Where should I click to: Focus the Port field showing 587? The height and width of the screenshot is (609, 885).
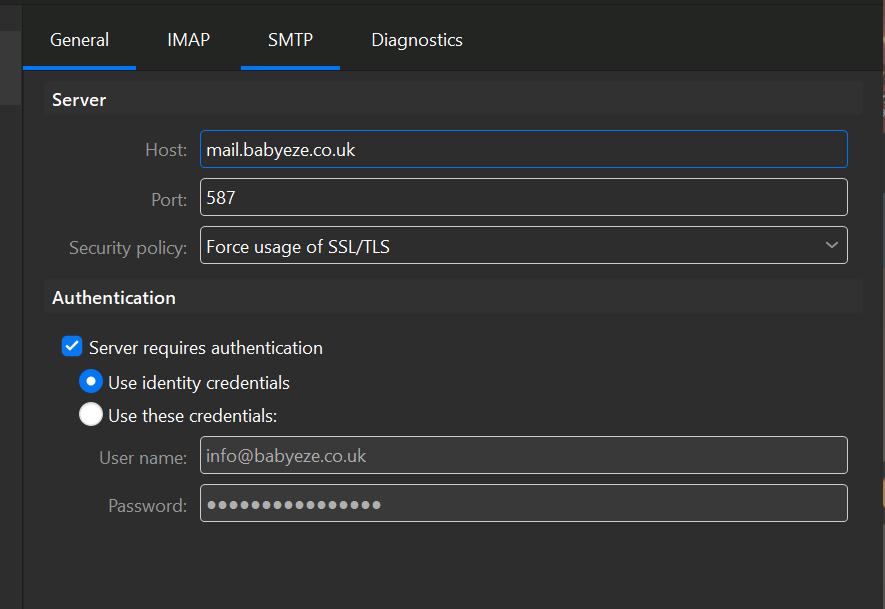(523, 198)
